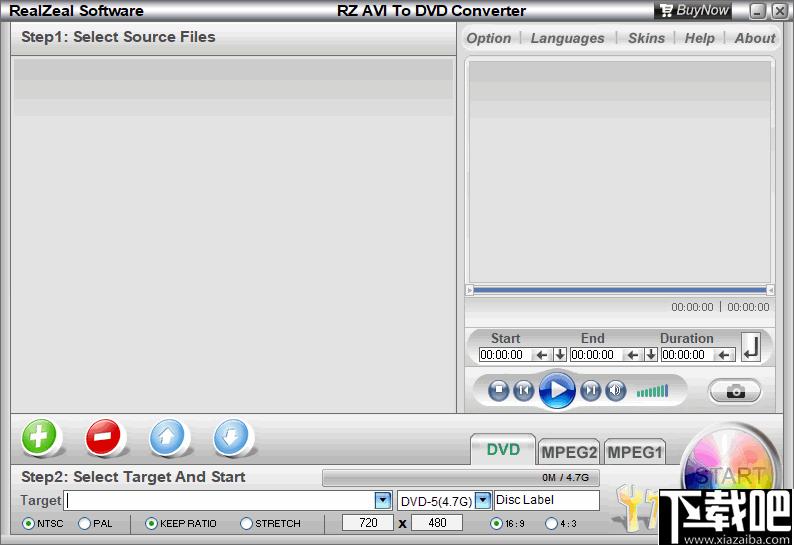Click the left marker of seek bar

pos(469,290)
